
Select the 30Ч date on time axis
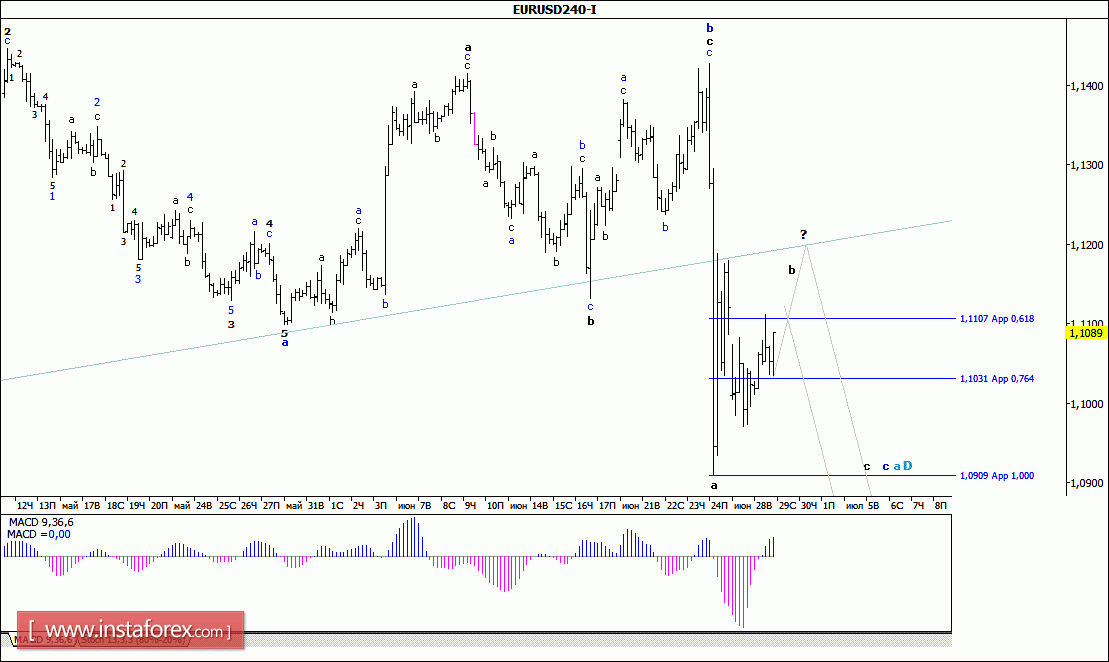(808, 505)
